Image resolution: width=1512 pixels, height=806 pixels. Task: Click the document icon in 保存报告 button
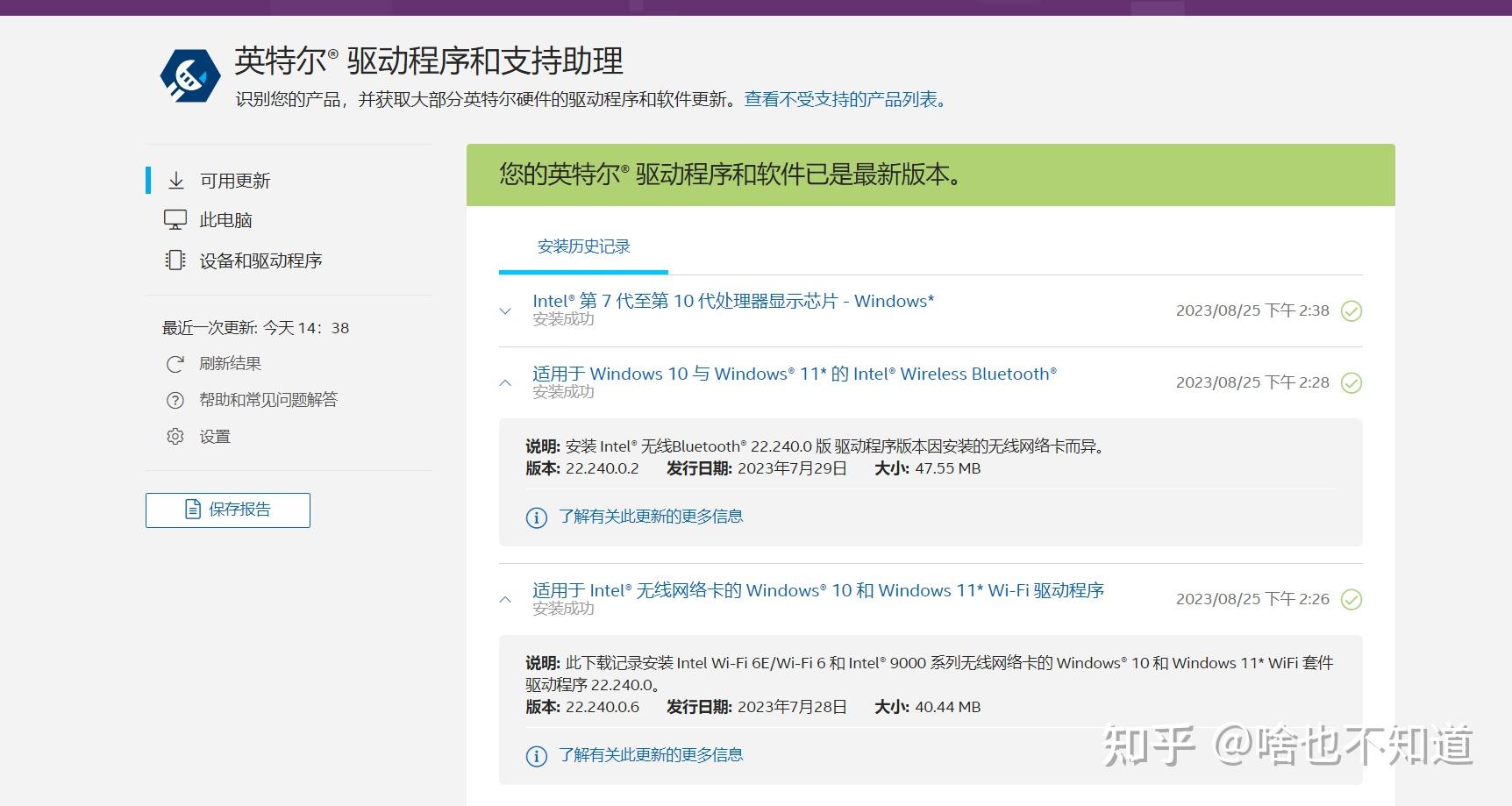pyautogui.click(x=193, y=510)
